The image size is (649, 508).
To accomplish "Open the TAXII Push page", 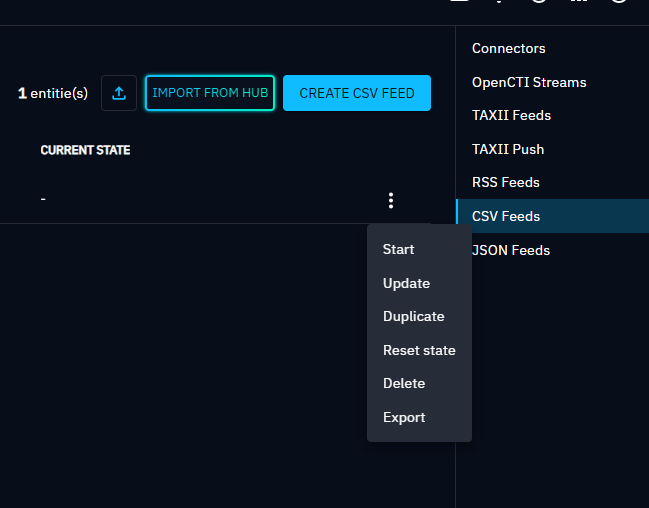I will tap(510, 149).
